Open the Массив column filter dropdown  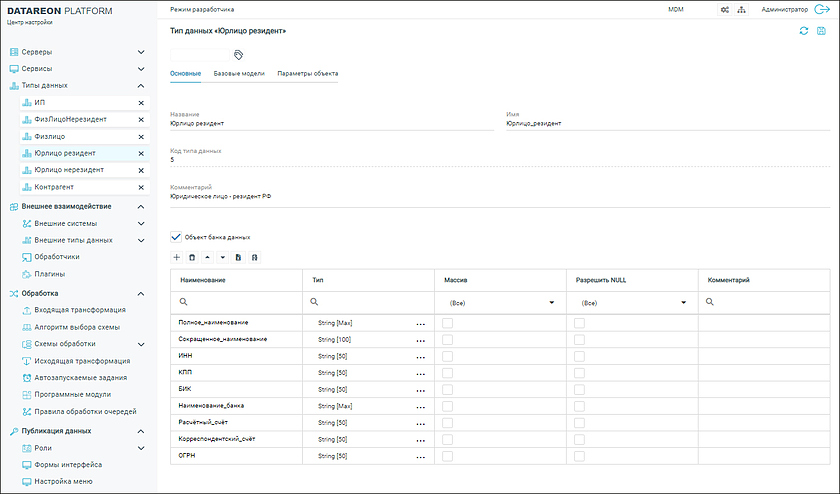551,301
